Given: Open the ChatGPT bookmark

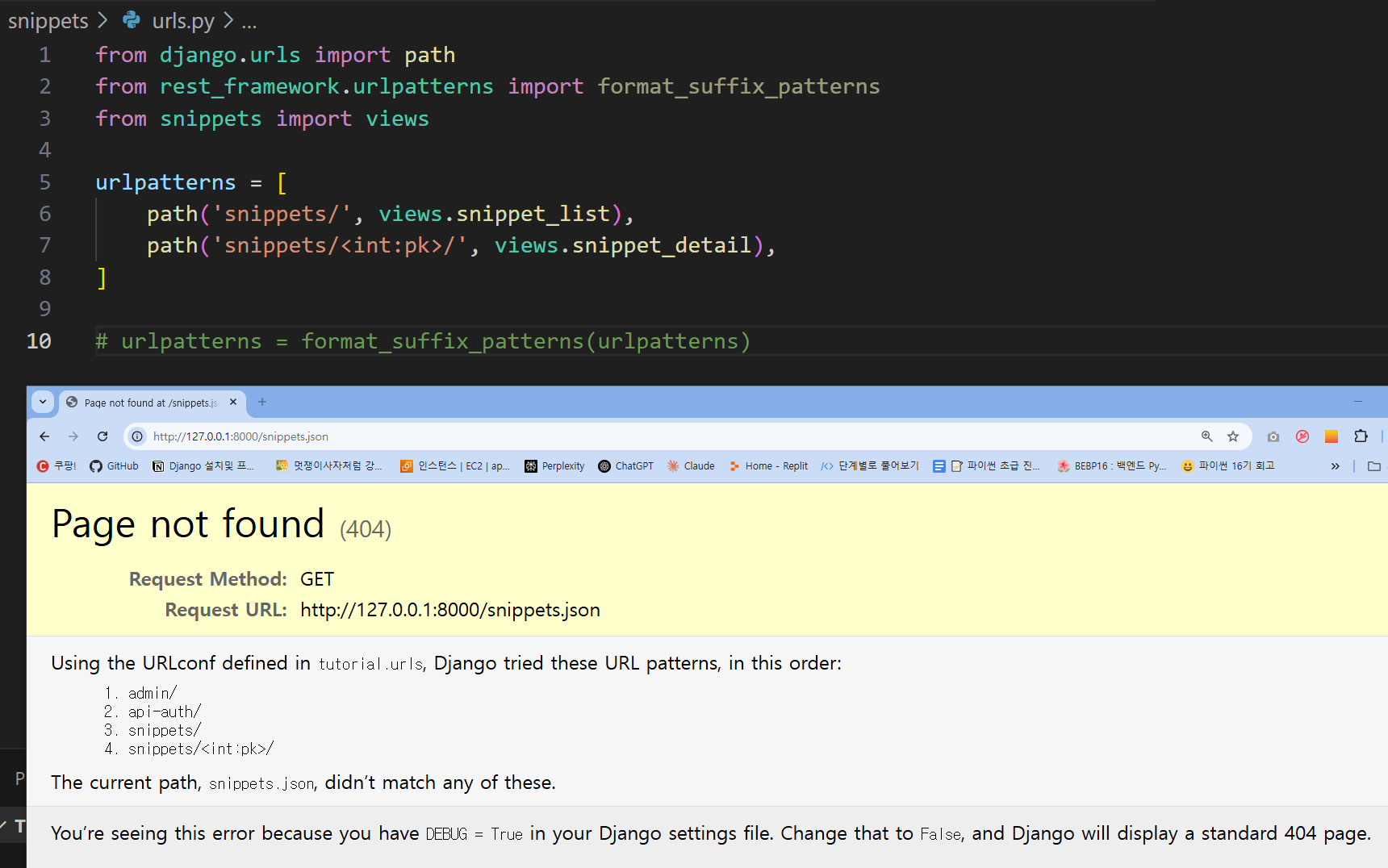Looking at the screenshot, I should (x=625, y=466).
